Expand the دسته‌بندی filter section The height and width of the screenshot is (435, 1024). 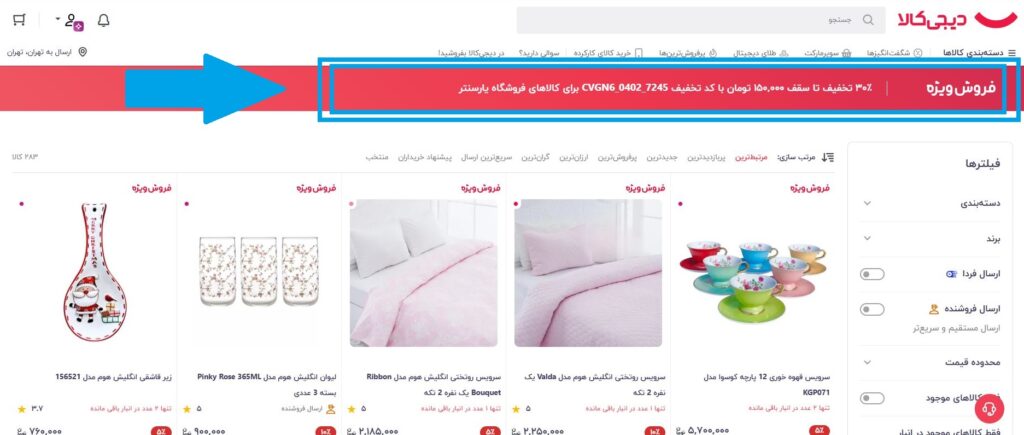point(930,203)
